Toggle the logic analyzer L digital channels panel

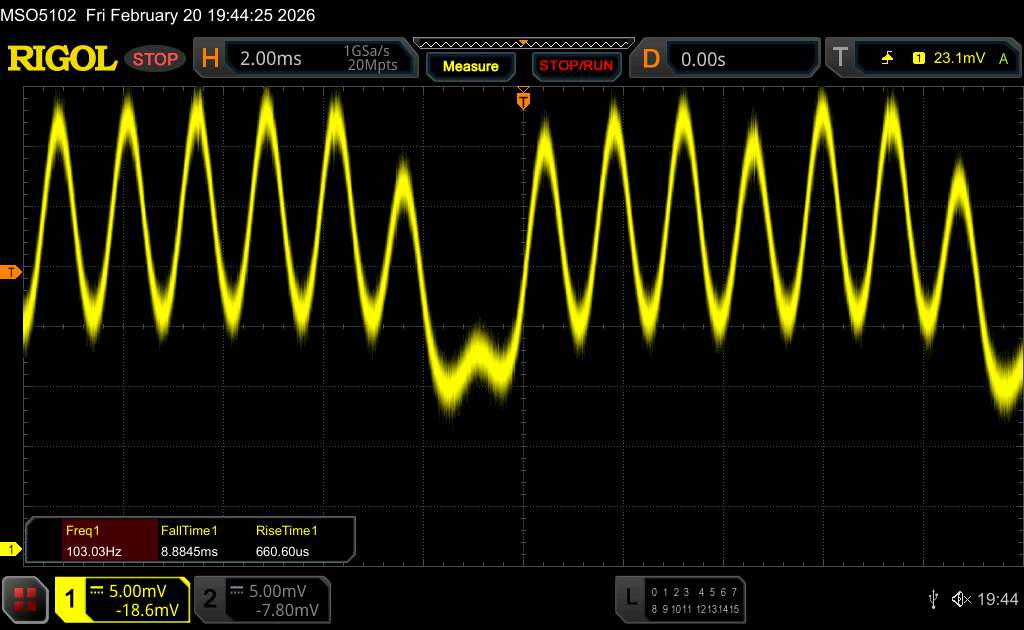(x=681, y=598)
